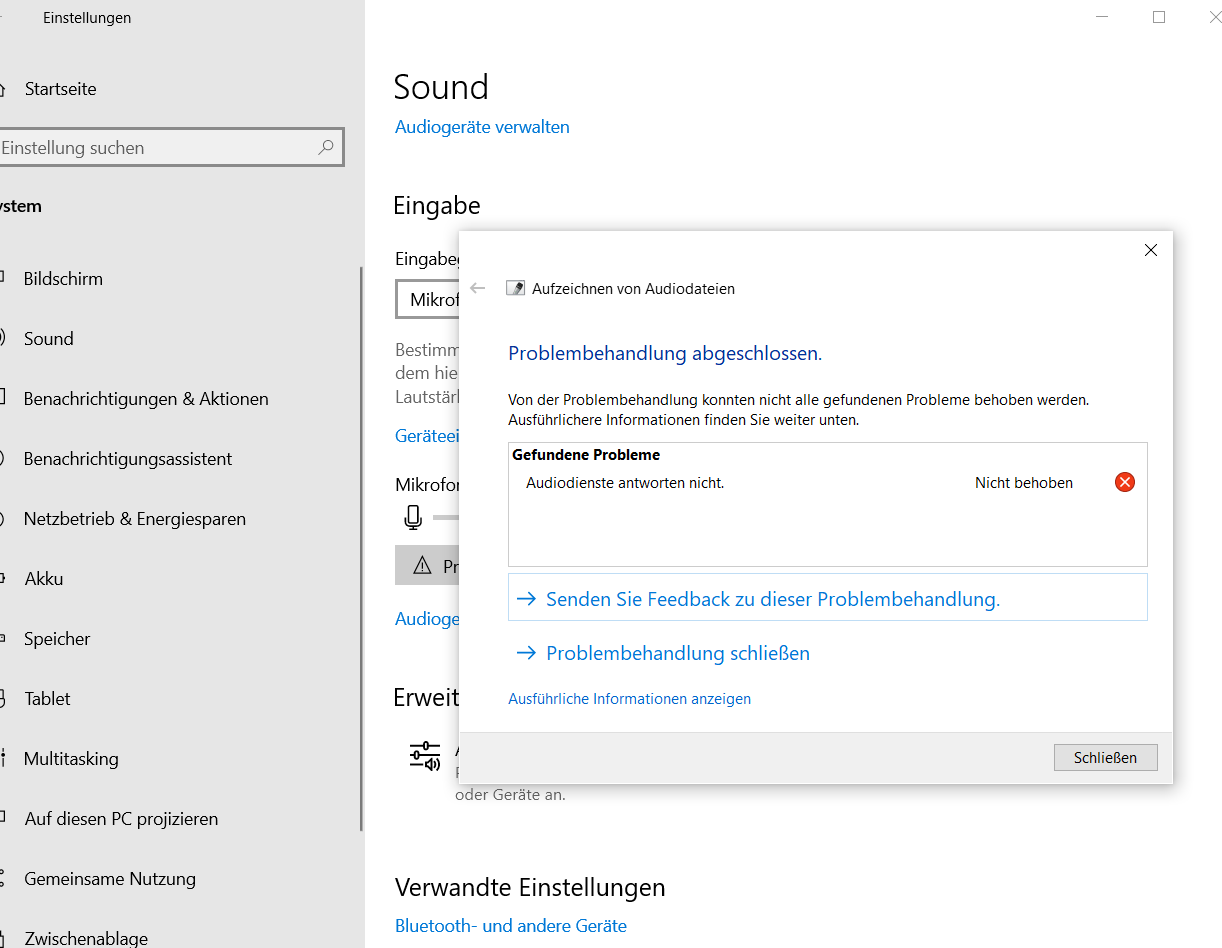Click the red error icon beside Nicht behoben
Image resolution: width=1222 pixels, height=948 pixels.
click(x=1125, y=483)
